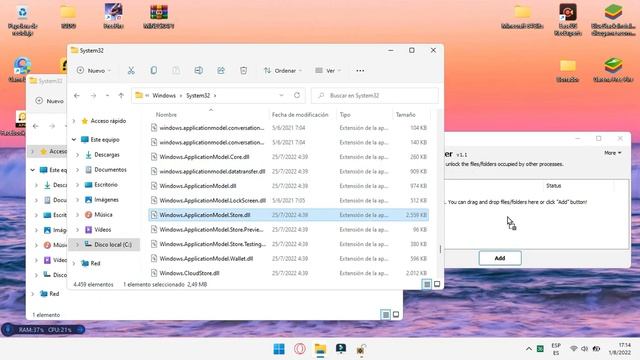The image size is (640, 360).
Task: Refresh the System32 folder view
Action: [x=297, y=95]
